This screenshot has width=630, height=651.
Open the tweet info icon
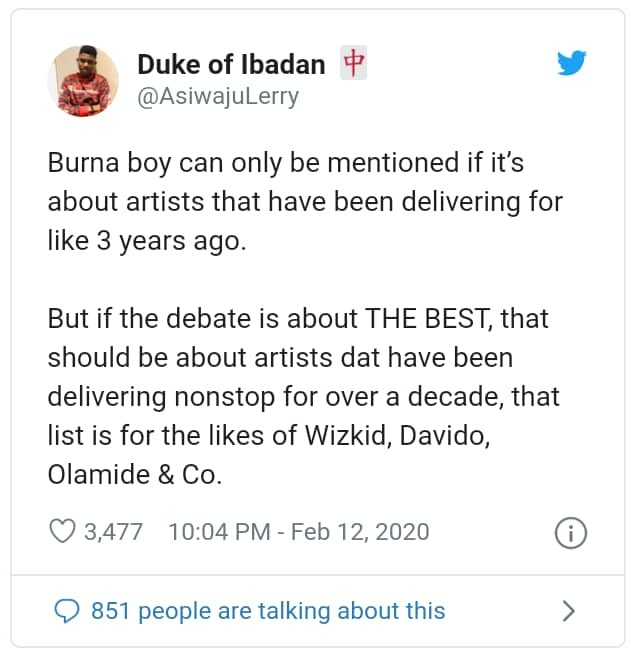pyautogui.click(x=569, y=533)
